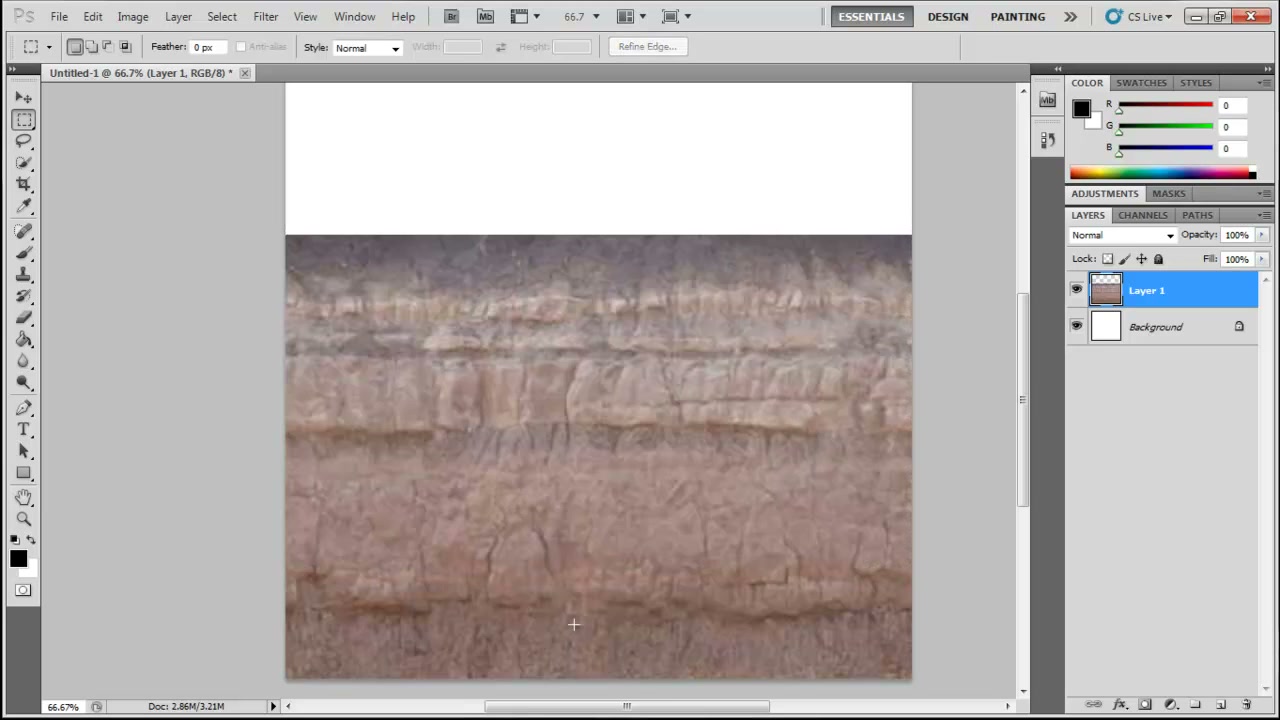Select the Lasso tool
Viewport: 1280px width, 720px height.
pos(24,141)
